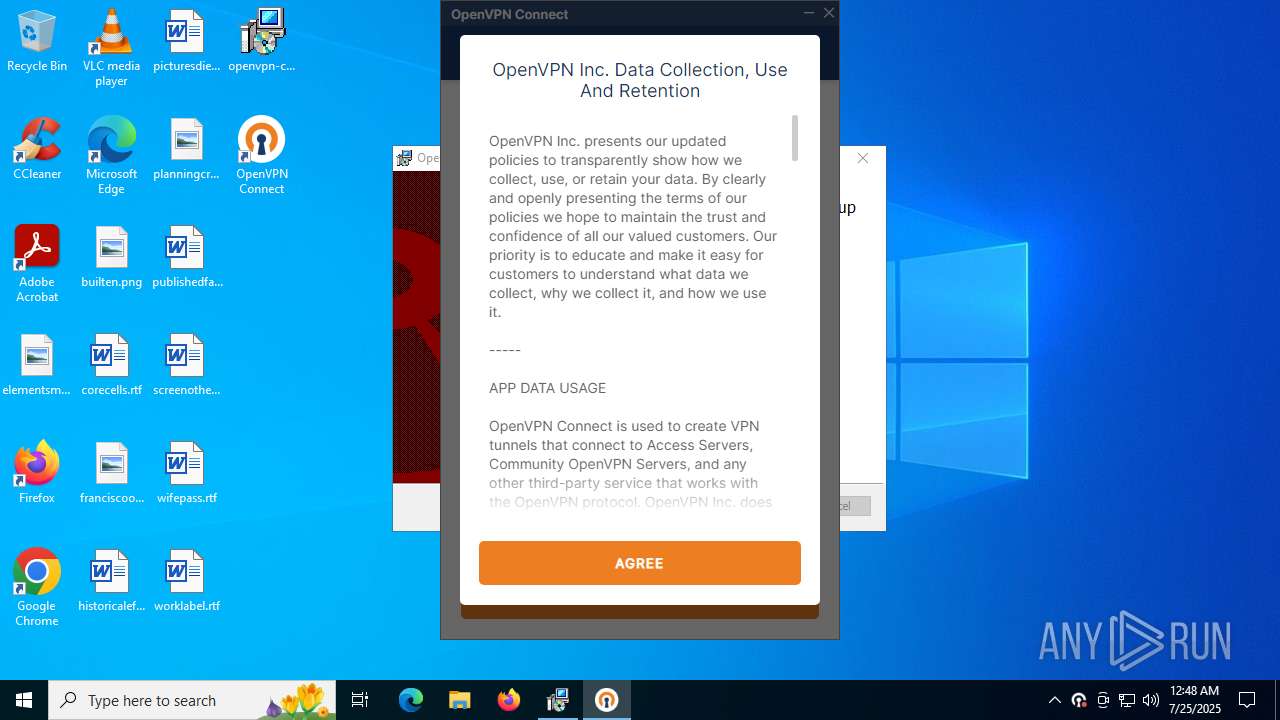Switch to installer setup taskbar item
The image size is (1280, 720).
point(557,700)
